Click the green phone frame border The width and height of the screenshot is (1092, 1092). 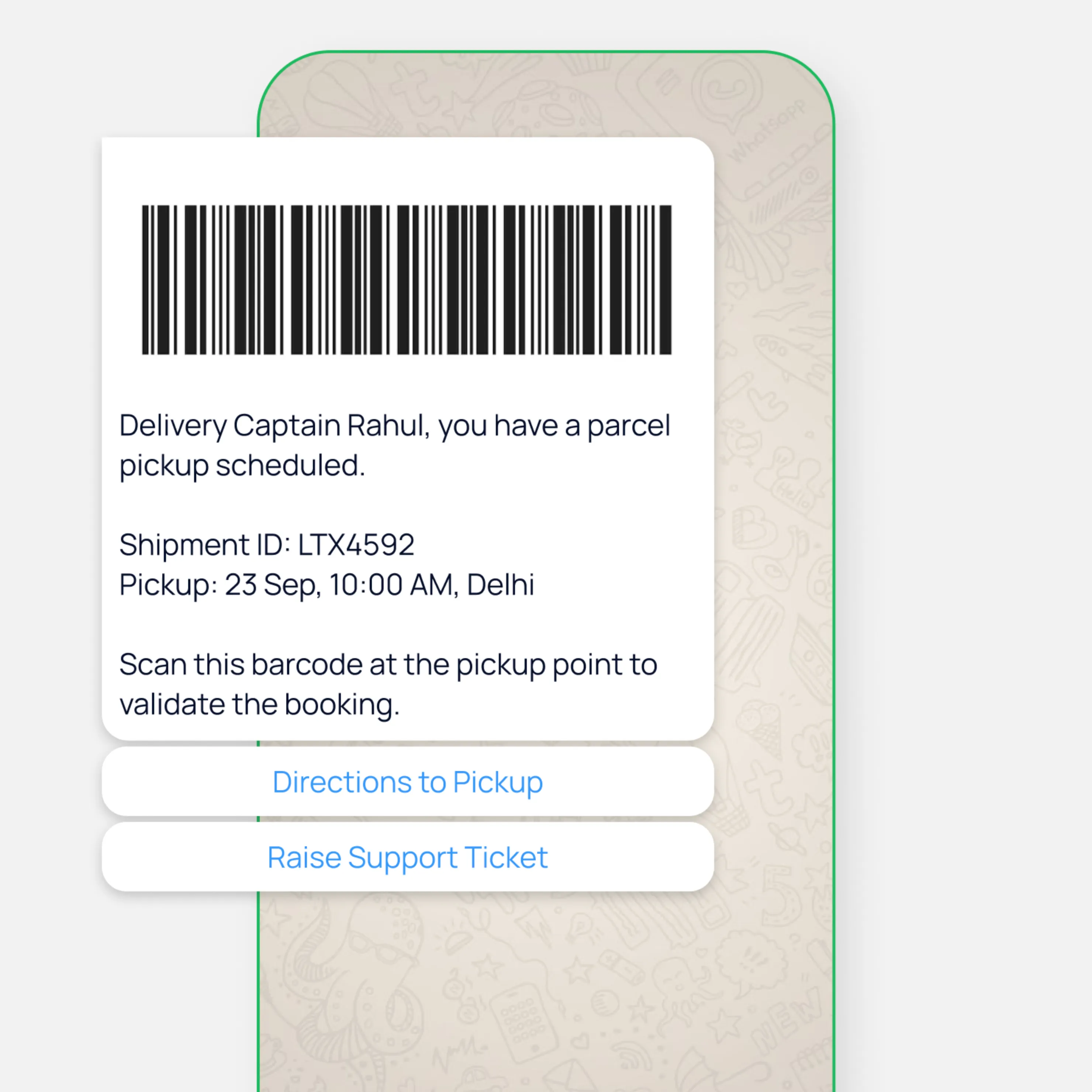pos(545,51)
